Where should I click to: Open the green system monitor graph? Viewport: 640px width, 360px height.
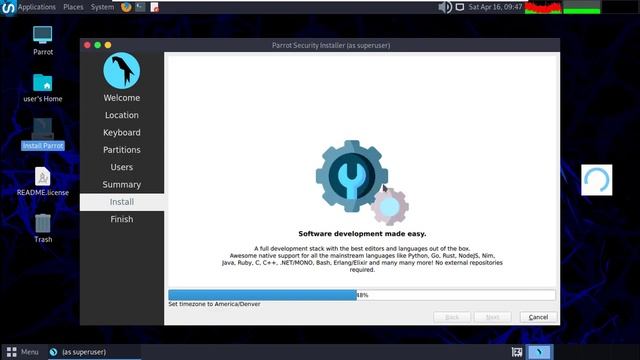[582, 7]
